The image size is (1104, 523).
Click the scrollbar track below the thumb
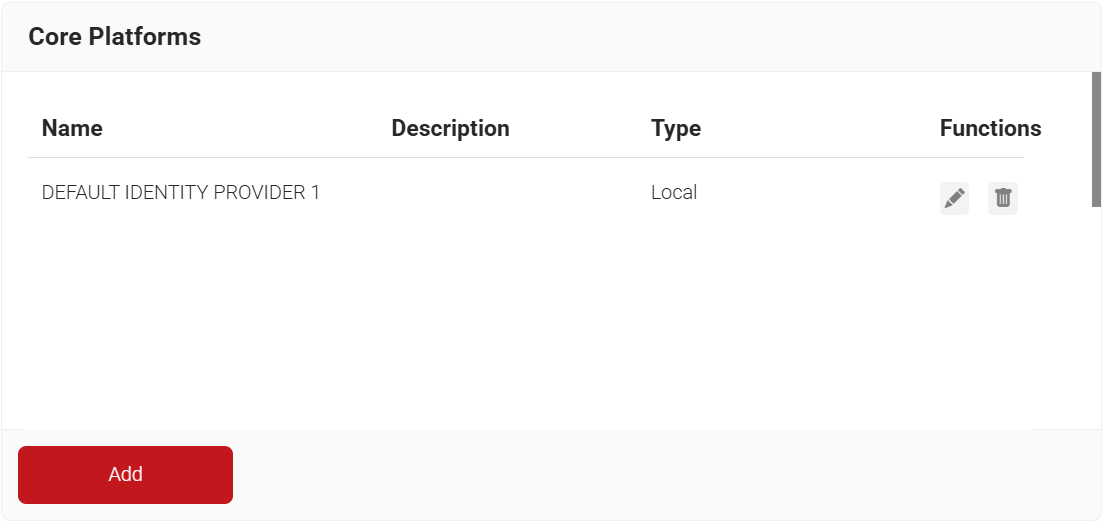pos(1096,320)
